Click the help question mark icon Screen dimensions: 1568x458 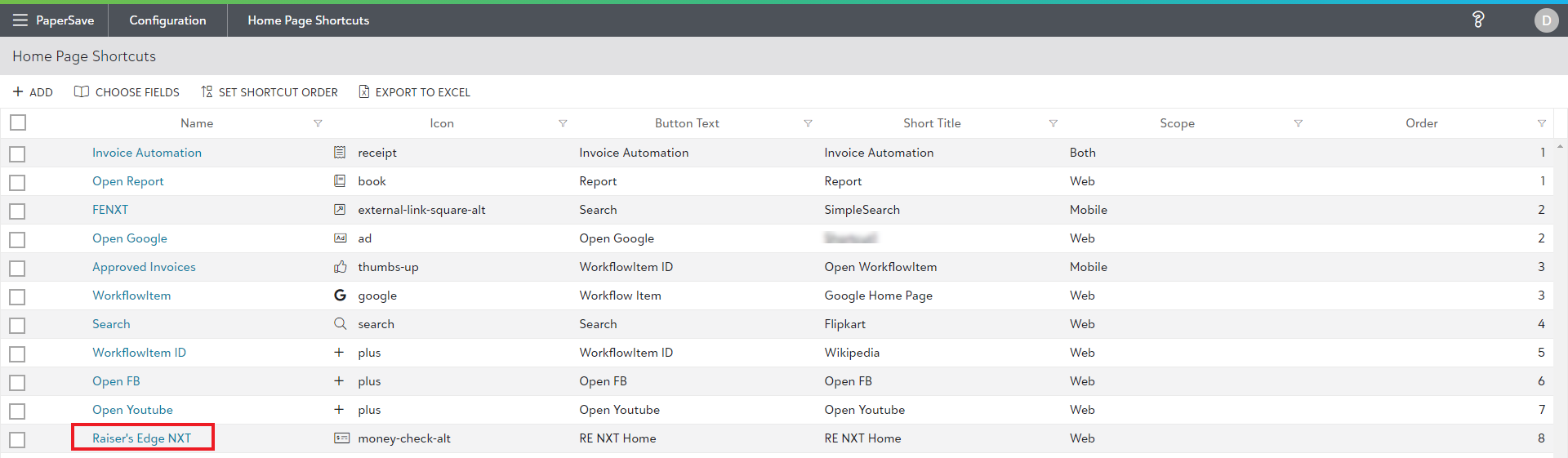click(x=1477, y=20)
